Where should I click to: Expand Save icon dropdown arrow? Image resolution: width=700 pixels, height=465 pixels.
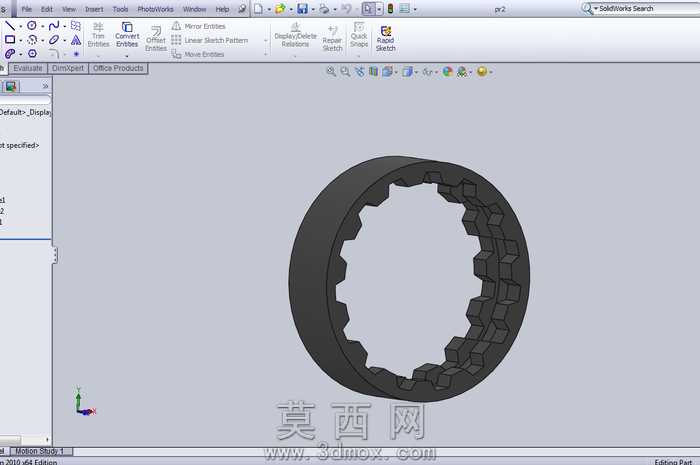(313, 9)
